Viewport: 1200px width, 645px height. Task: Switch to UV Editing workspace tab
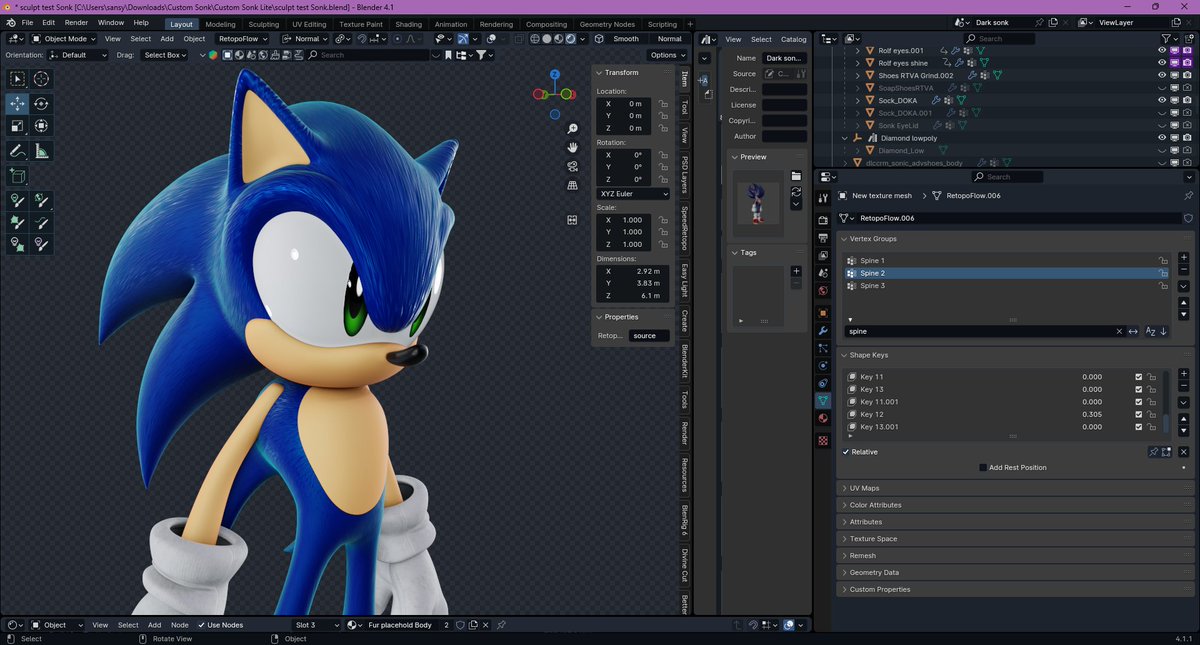[x=309, y=24]
